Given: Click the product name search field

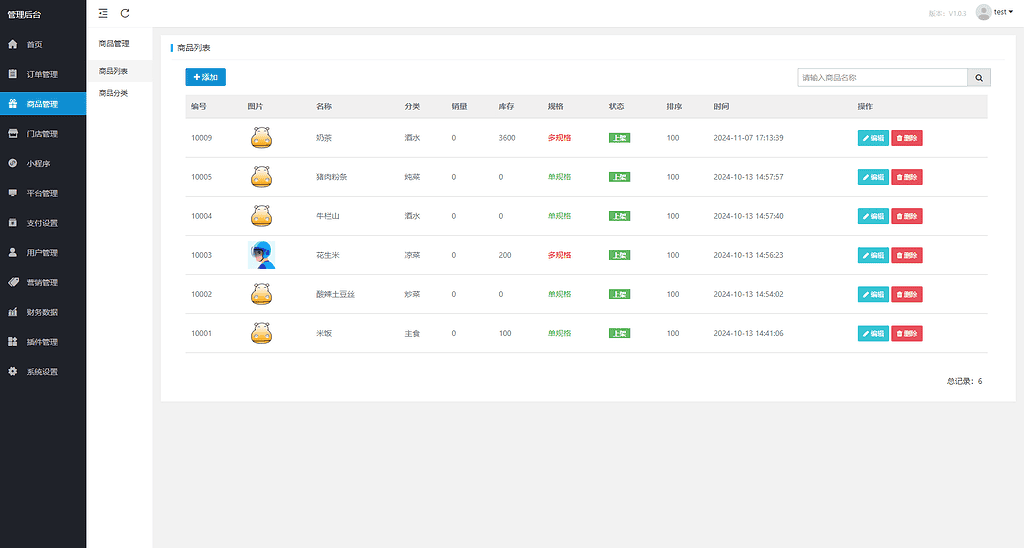Looking at the screenshot, I should click(882, 78).
